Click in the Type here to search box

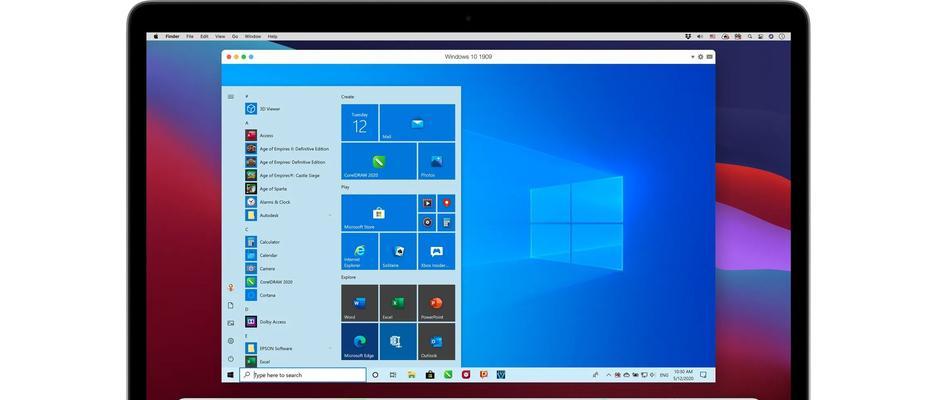[x=303, y=375]
